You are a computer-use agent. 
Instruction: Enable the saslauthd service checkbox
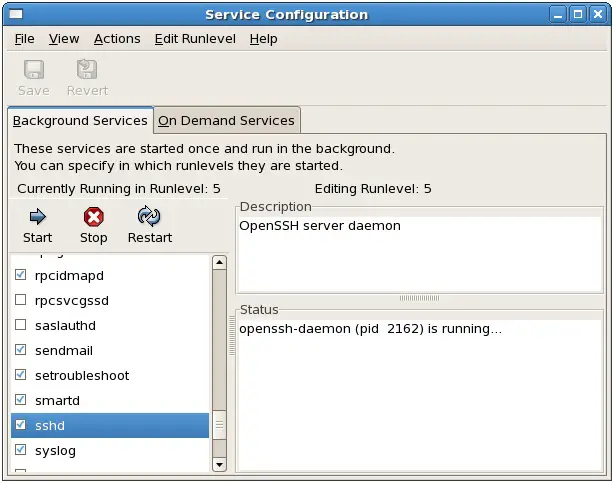(x=21, y=325)
